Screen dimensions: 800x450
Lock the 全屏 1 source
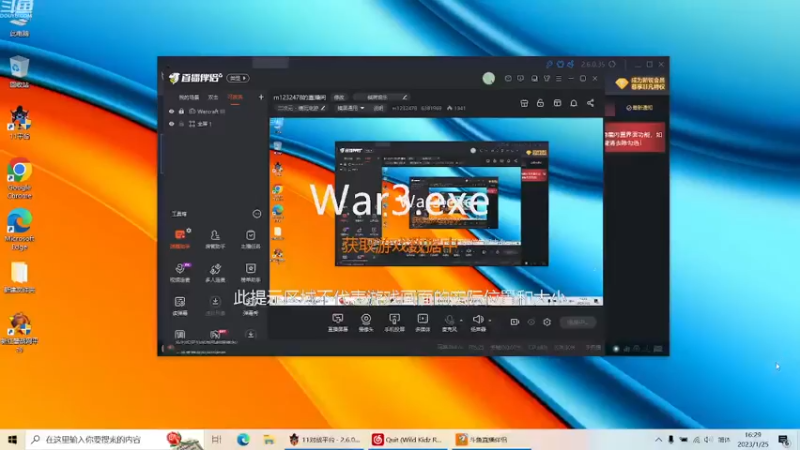181,124
